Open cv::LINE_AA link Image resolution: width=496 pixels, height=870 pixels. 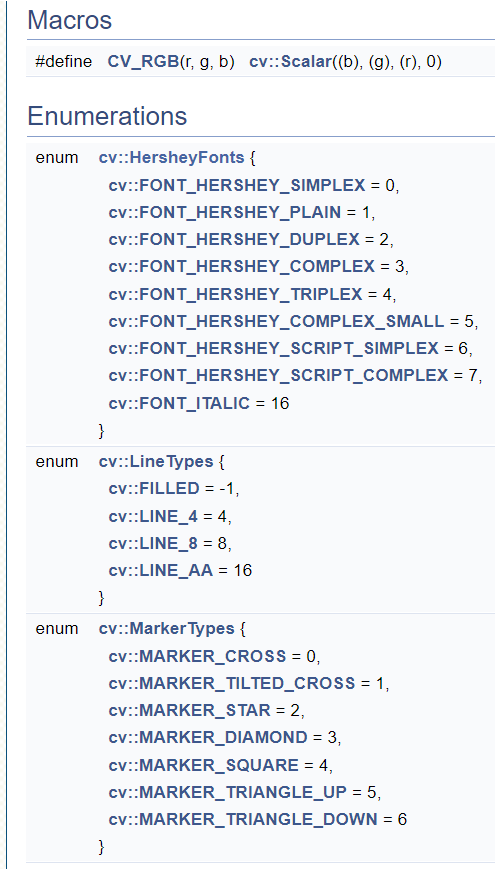coord(160,570)
